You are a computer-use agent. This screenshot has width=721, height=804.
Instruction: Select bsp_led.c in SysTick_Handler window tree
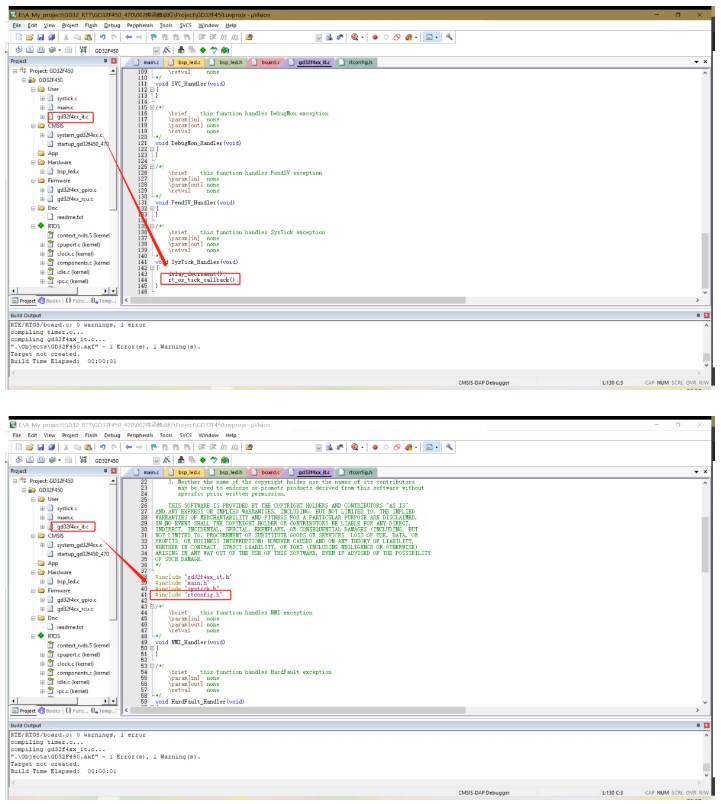(68, 171)
